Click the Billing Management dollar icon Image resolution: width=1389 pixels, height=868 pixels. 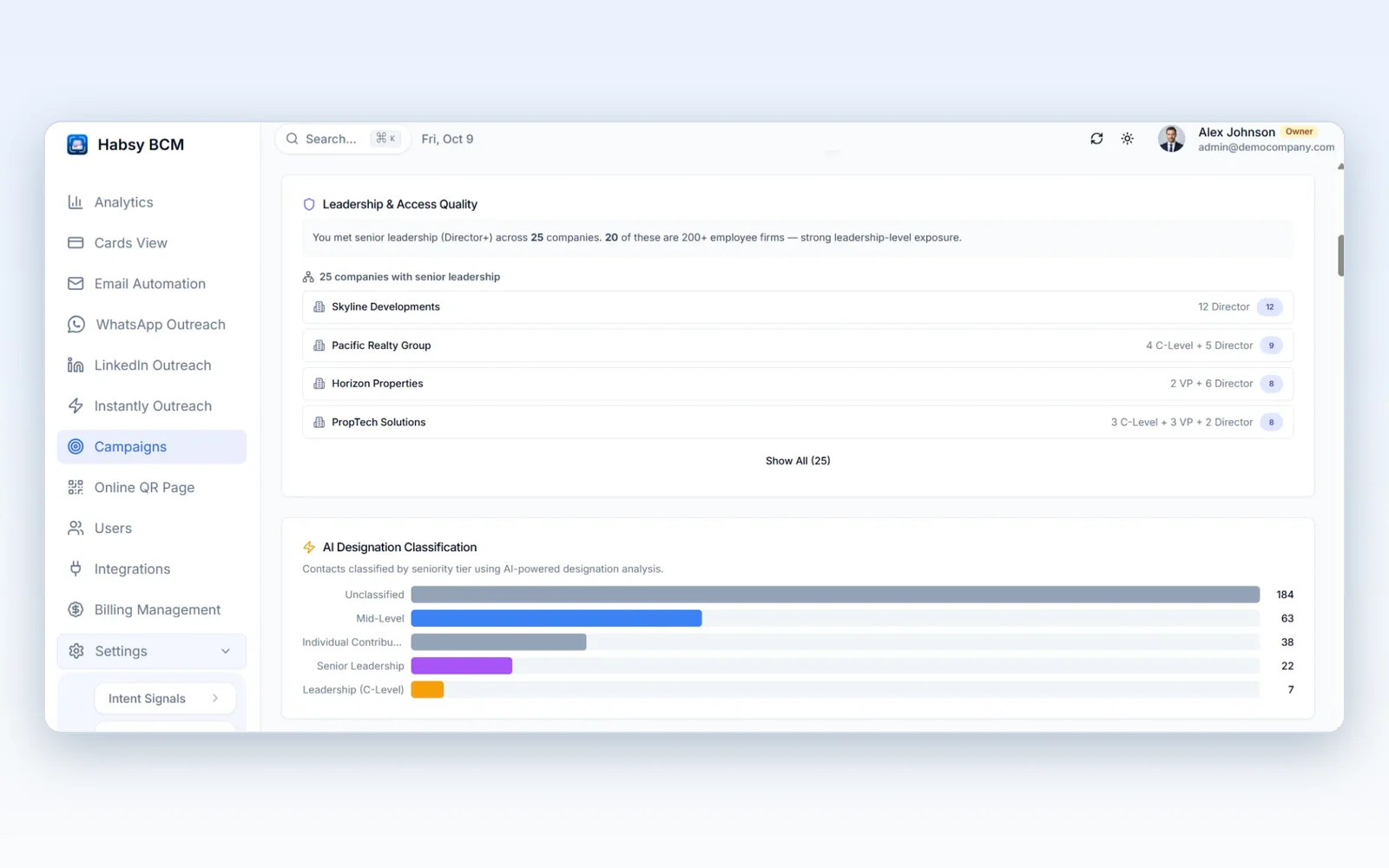pyautogui.click(x=76, y=610)
